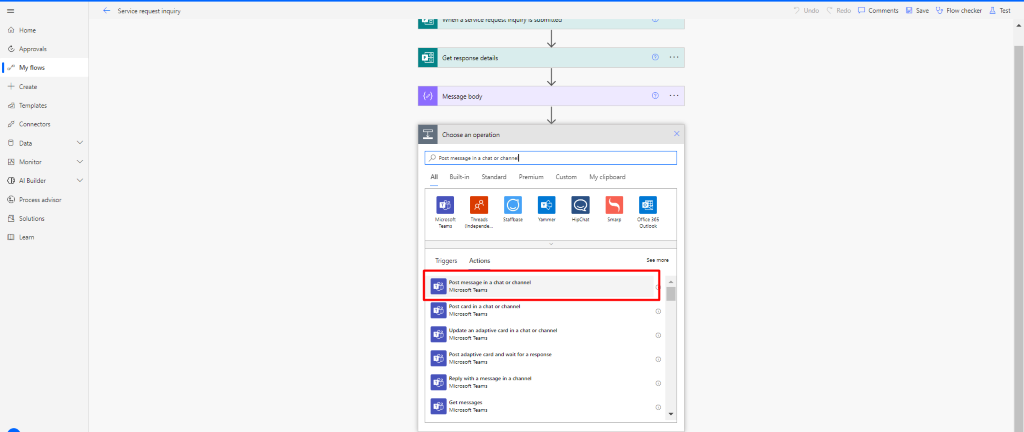Image resolution: width=1024 pixels, height=432 pixels.
Task: Select the Microsoft Teams connector icon
Action: click(444, 205)
